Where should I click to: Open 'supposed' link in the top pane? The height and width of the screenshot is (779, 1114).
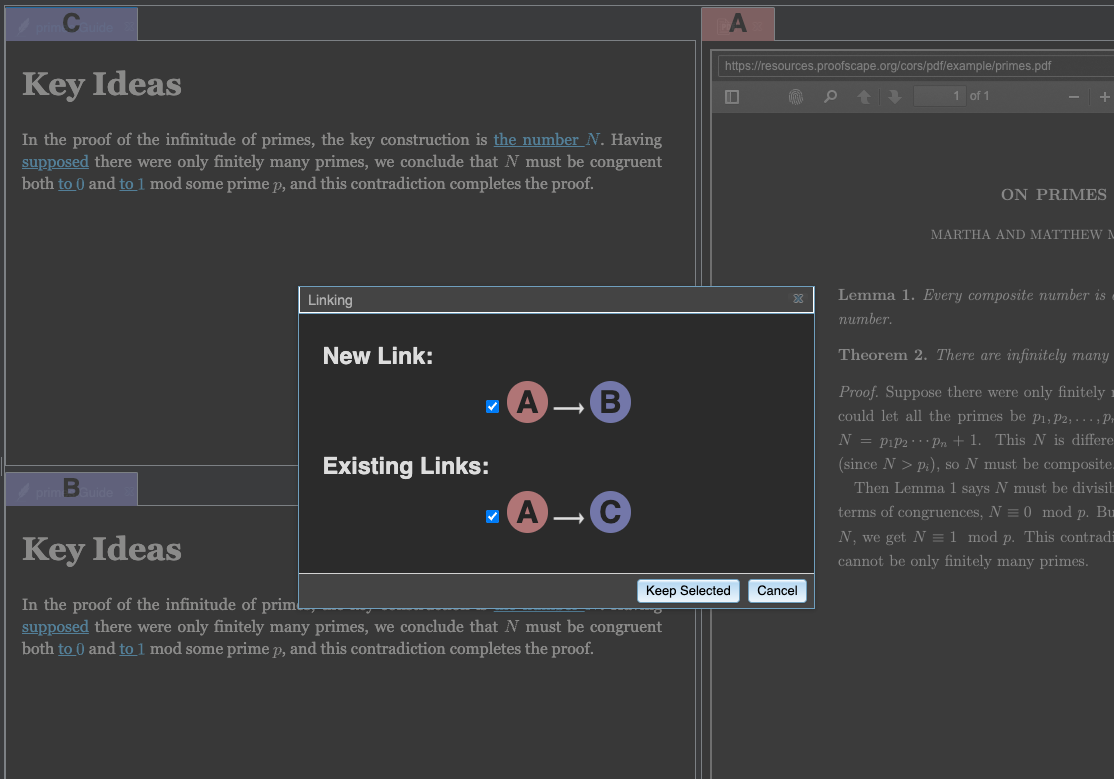[x=55, y=162]
